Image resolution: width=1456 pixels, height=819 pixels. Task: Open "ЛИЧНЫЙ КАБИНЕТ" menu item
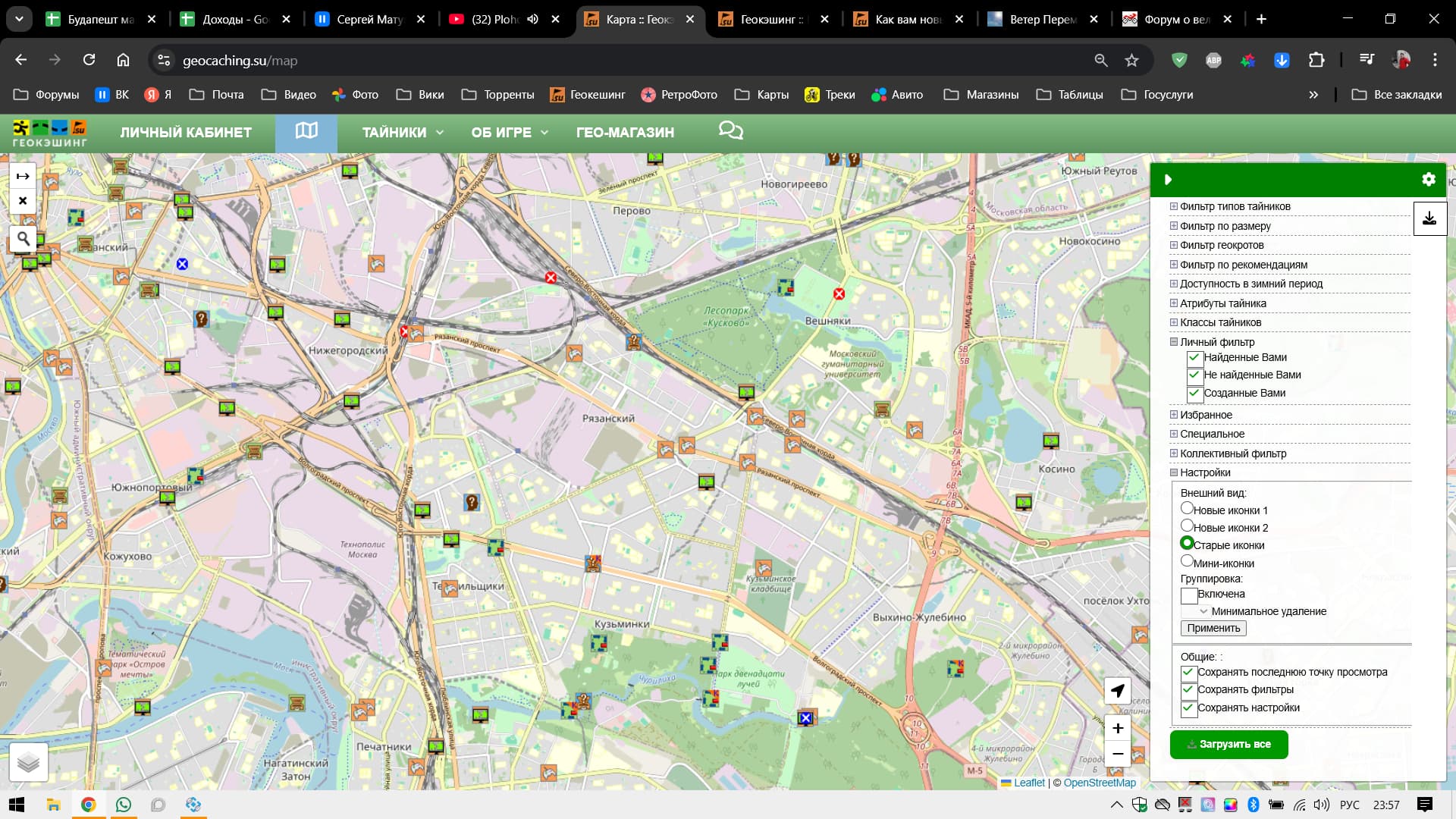coord(186,132)
